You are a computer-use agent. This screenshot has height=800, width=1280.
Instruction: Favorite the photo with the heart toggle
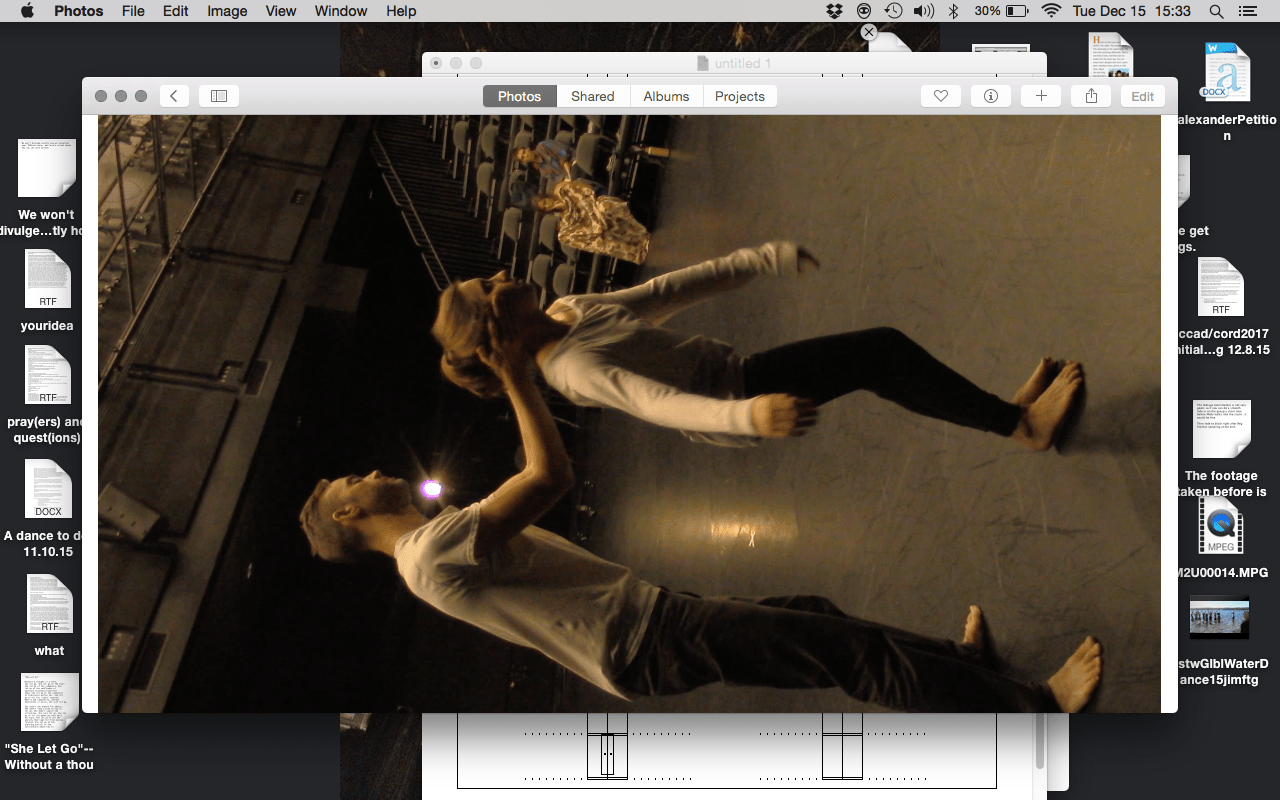940,95
